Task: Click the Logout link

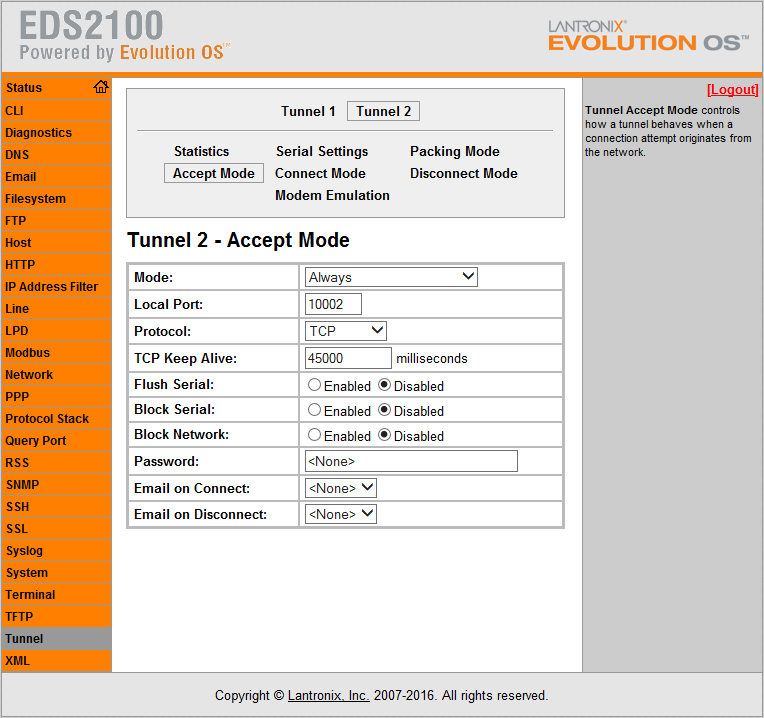Action: click(x=732, y=90)
